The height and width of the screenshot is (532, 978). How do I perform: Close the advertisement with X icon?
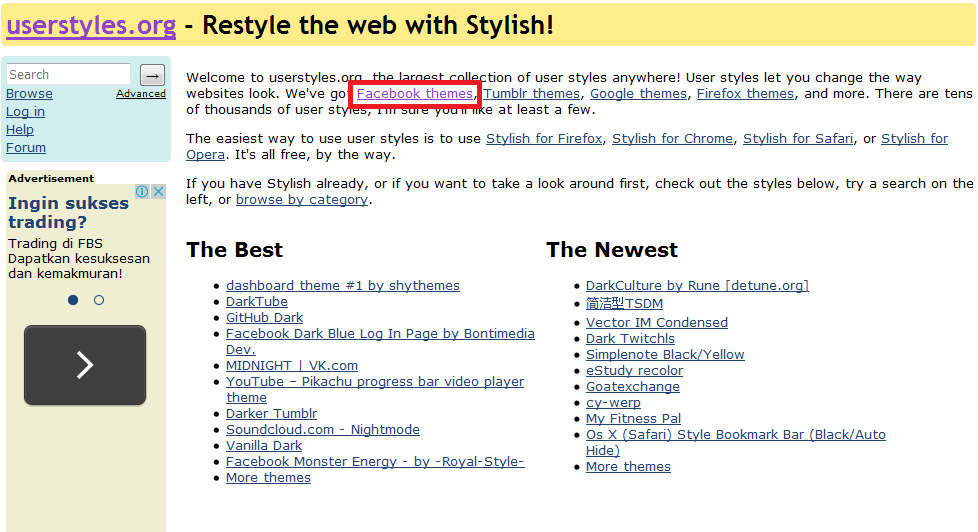pyautogui.click(x=158, y=191)
